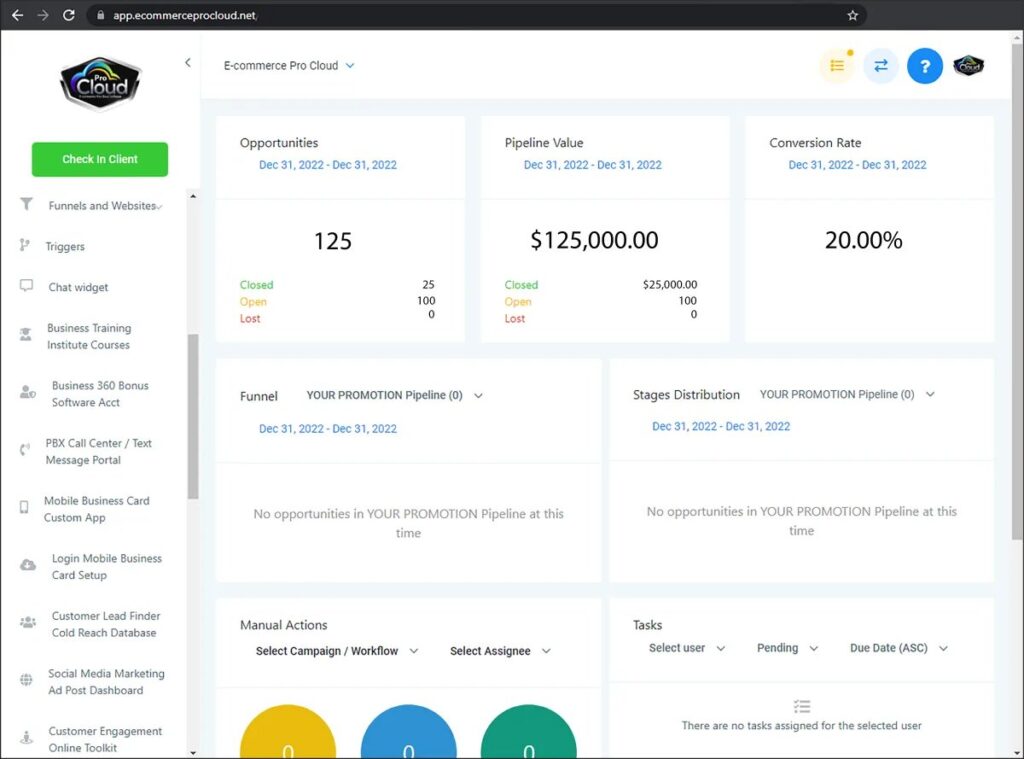Open the yellow notifications list icon
This screenshot has height=759, width=1024.
click(837, 65)
